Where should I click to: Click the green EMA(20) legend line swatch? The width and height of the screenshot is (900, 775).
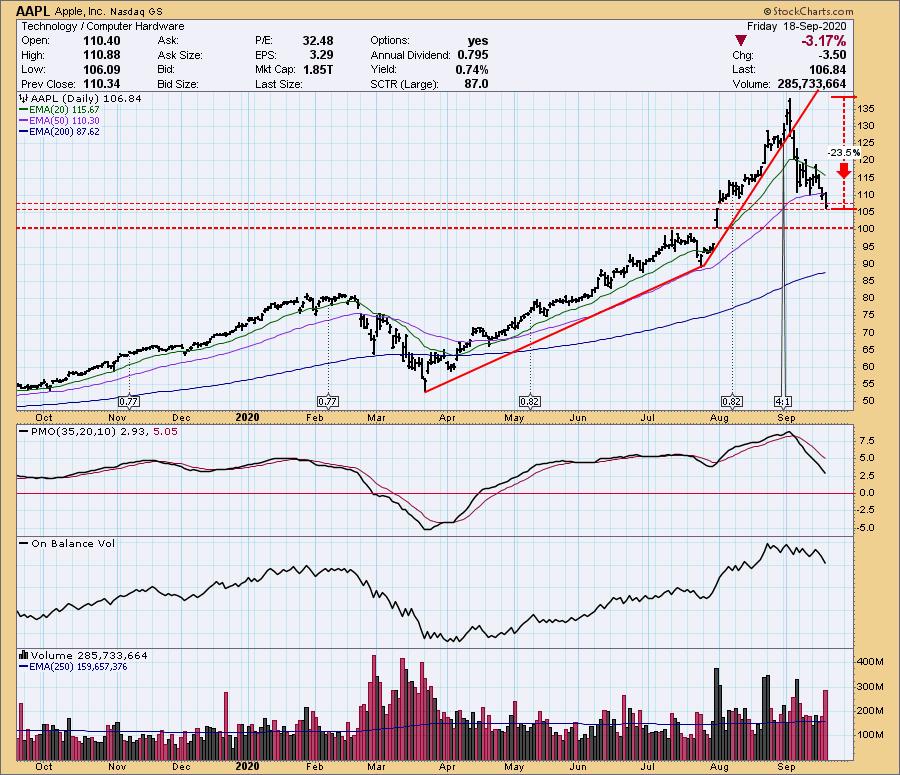tap(24, 110)
